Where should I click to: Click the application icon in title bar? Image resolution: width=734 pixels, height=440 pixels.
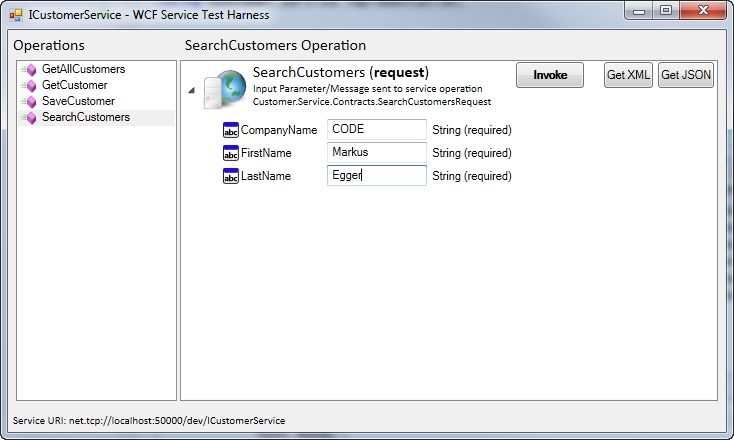tap(15, 16)
